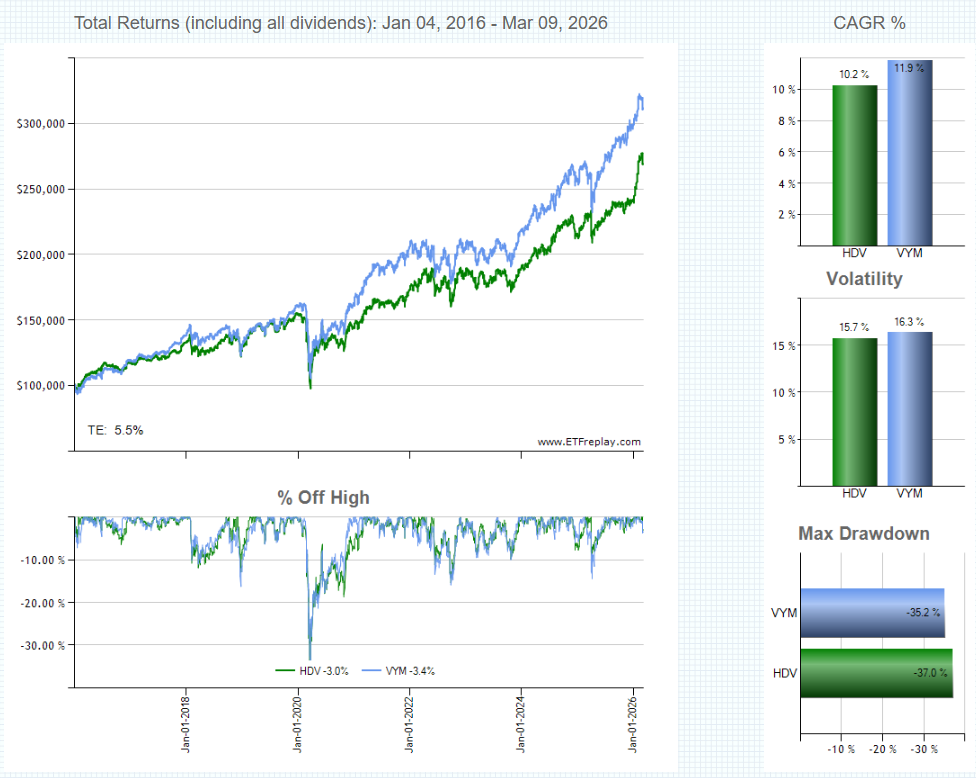976x778 pixels.
Task: Click the Jan-01-2024 date axis label
Action: [522, 724]
